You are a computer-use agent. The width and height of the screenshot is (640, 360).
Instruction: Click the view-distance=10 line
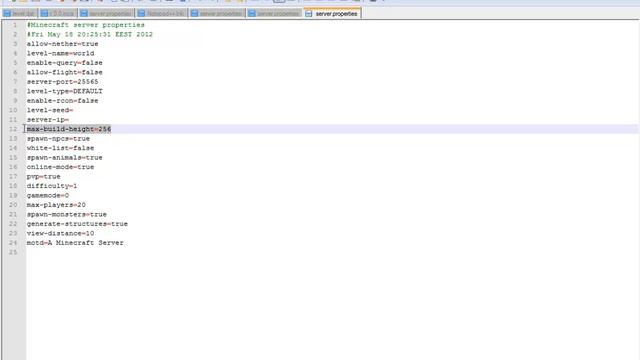pos(60,233)
